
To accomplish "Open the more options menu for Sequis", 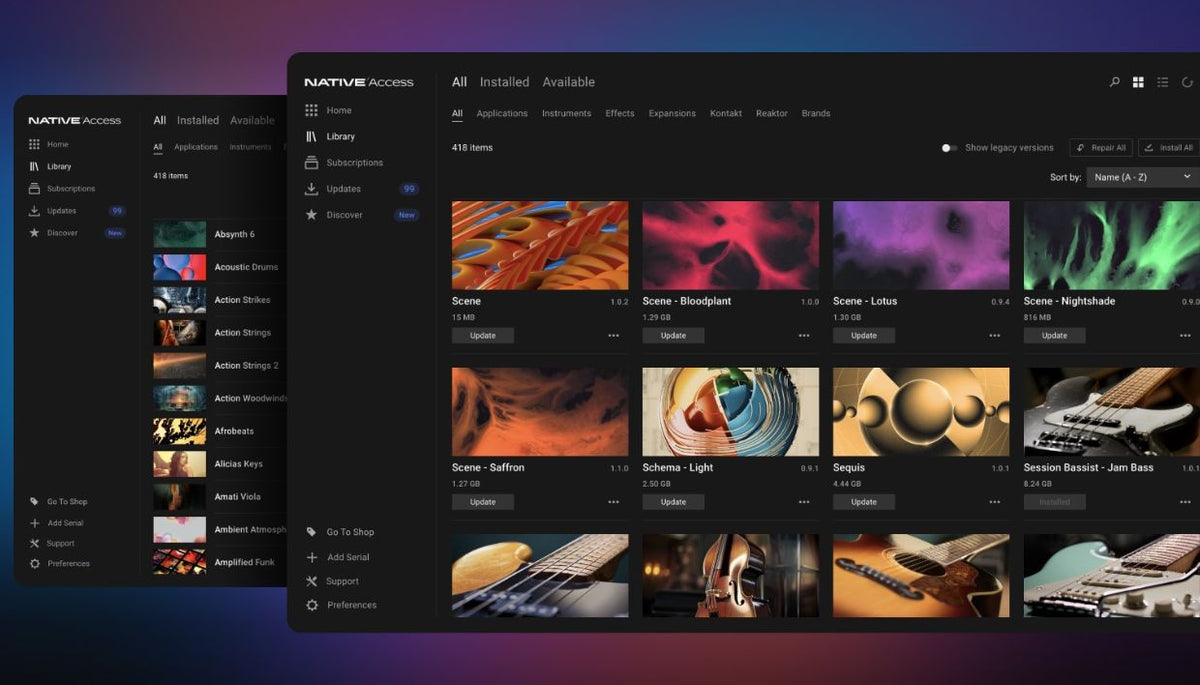I will click(995, 502).
